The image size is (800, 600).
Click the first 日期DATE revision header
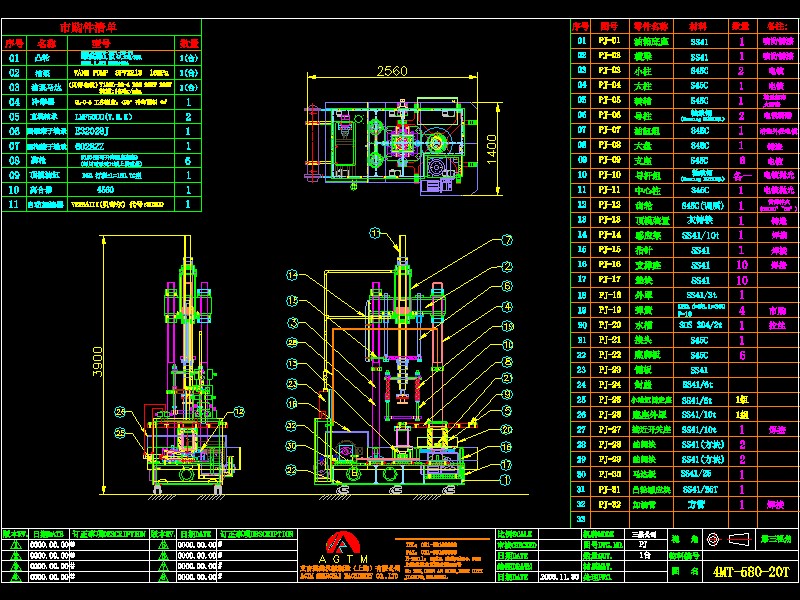(48, 534)
